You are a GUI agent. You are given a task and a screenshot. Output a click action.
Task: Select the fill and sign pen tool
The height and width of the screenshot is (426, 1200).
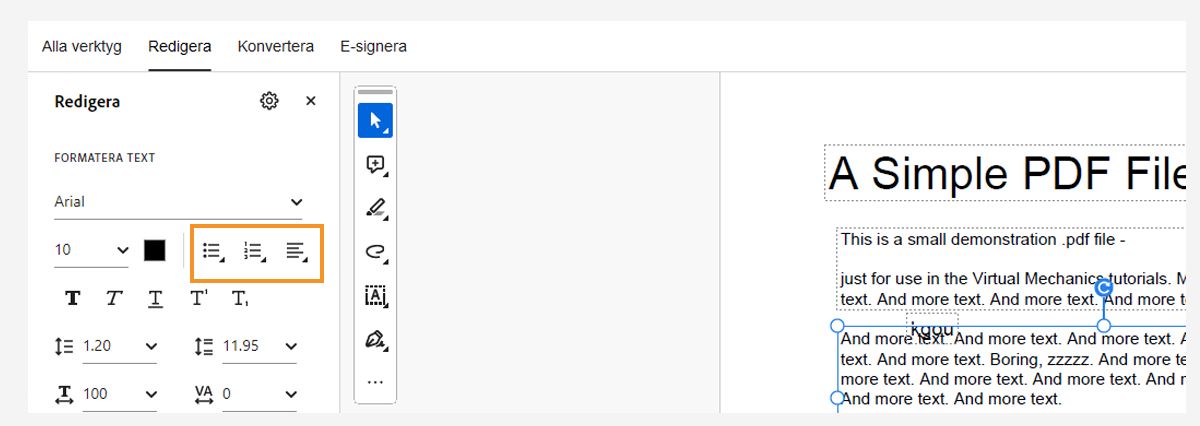coord(375,340)
